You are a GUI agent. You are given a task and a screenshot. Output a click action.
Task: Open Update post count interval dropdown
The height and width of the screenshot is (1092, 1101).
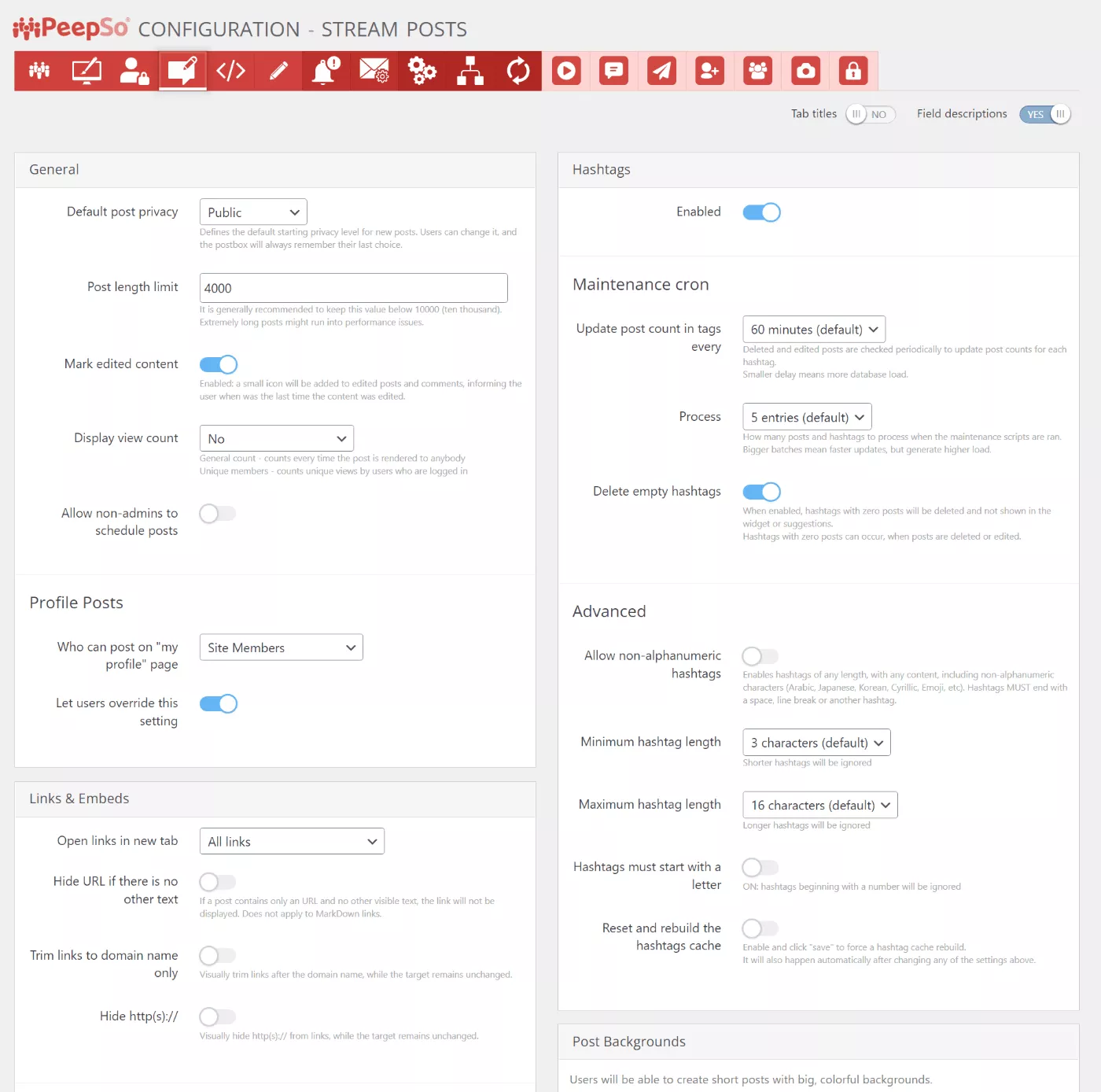click(815, 329)
